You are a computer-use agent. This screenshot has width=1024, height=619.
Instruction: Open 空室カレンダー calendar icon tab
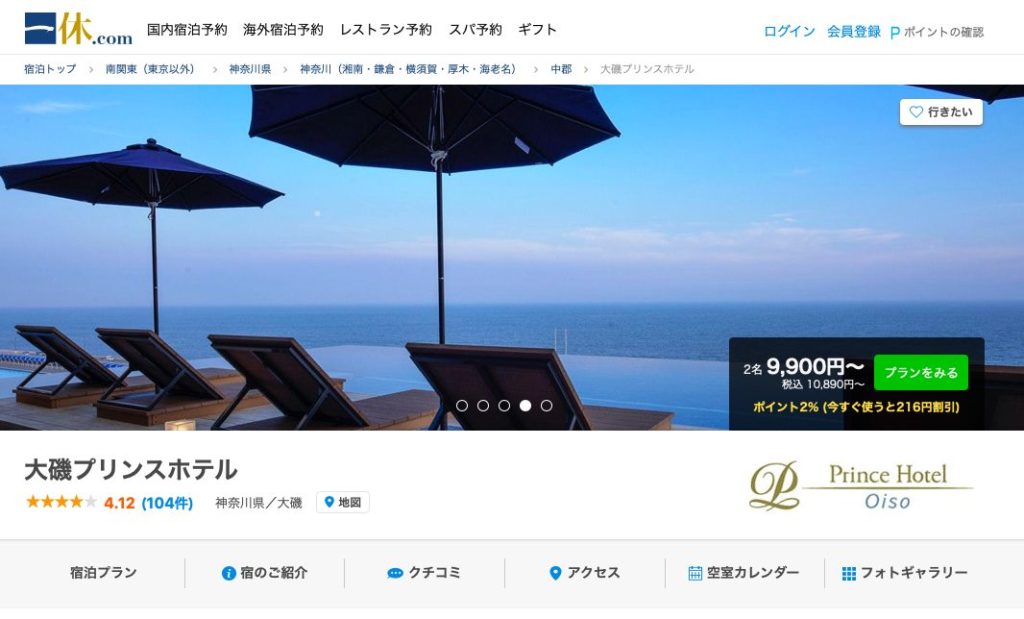point(695,573)
